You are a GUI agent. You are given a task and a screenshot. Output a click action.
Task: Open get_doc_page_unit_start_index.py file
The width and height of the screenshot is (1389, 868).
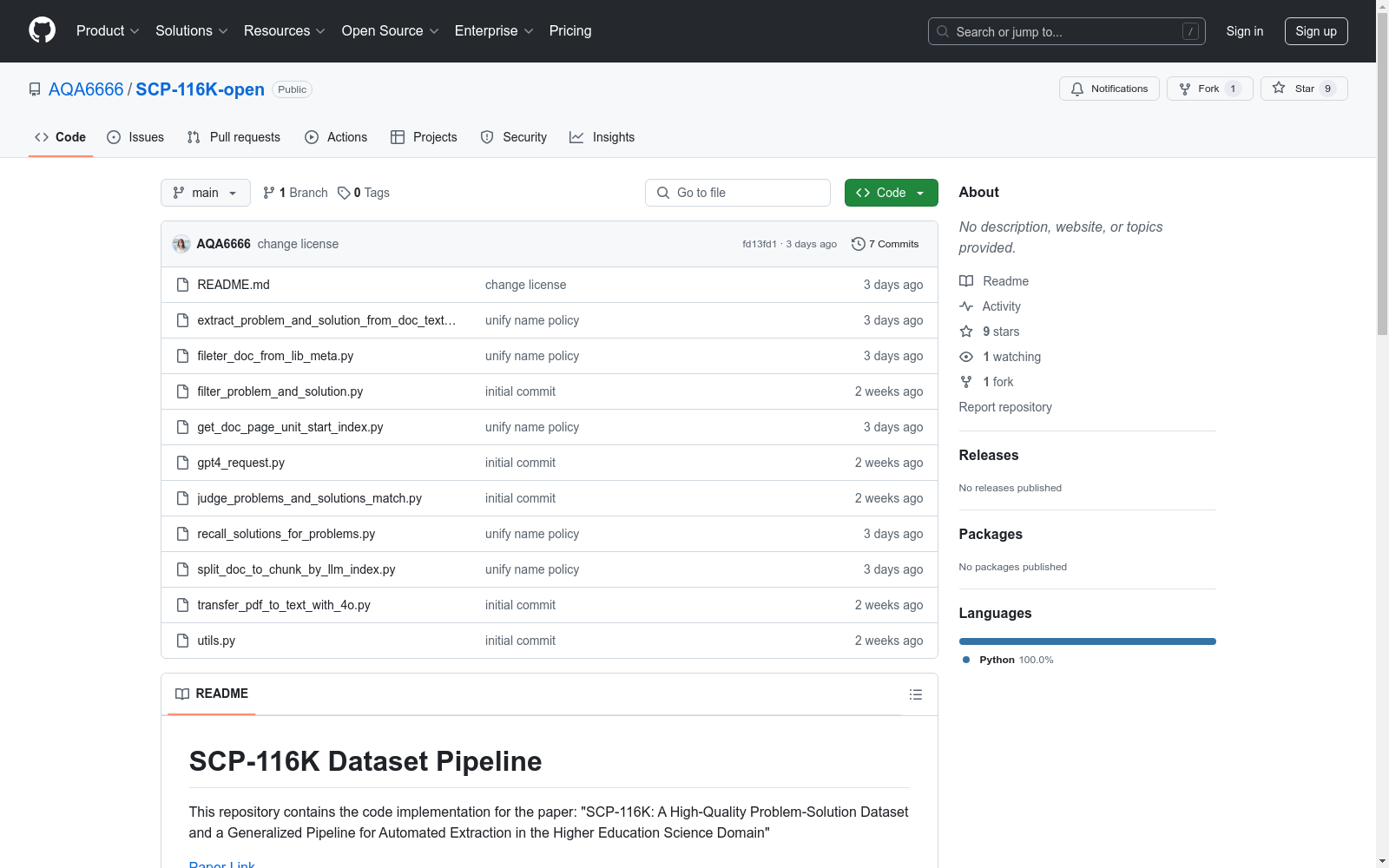(x=290, y=427)
